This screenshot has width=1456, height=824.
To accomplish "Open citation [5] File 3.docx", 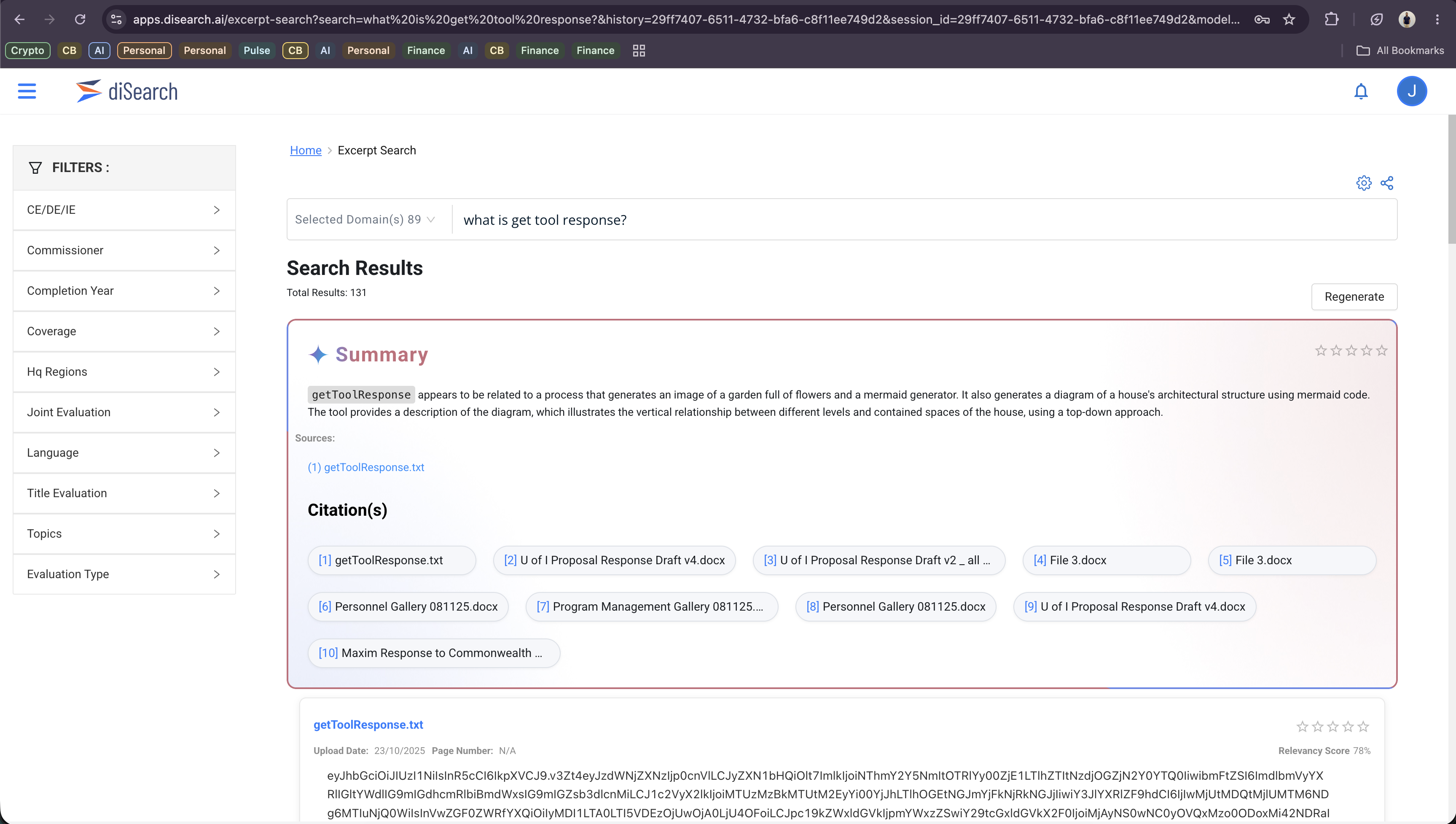I will [1292, 560].
